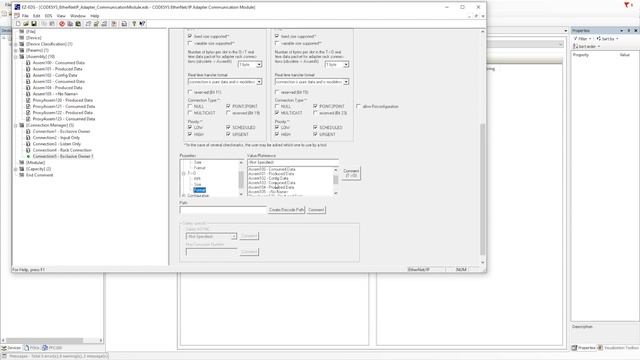This screenshot has width=640, height=360.
Task: Click the red circular toolbar icon
Action: [x=62, y=24]
